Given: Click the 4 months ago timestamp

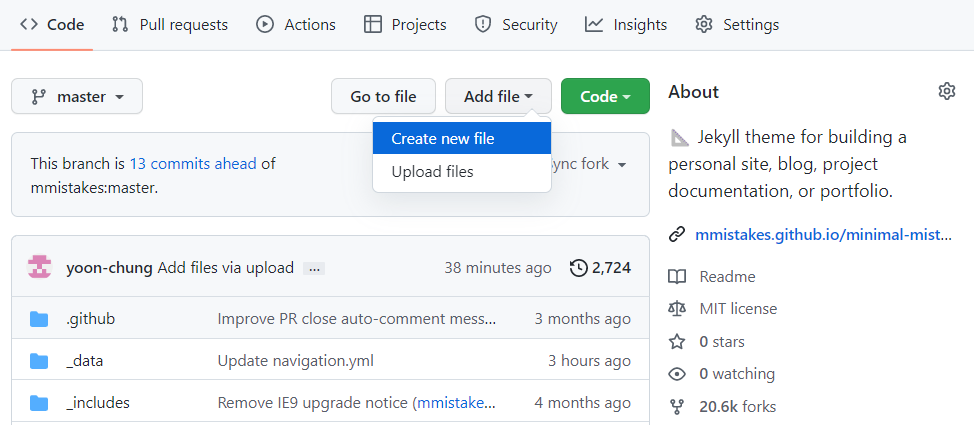Looking at the screenshot, I should pos(583,403).
